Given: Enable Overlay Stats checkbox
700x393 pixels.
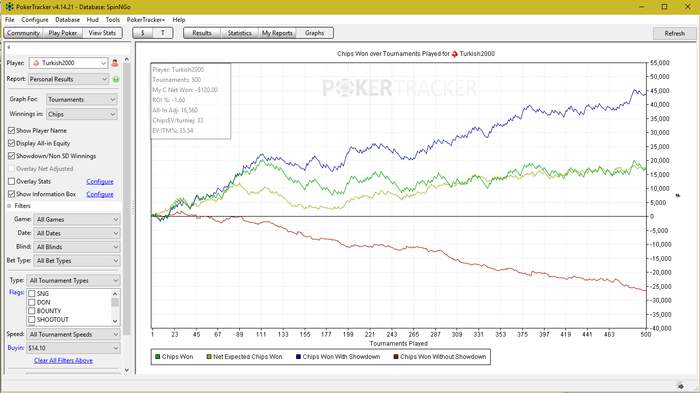Looking at the screenshot, I should pos(12,181).
